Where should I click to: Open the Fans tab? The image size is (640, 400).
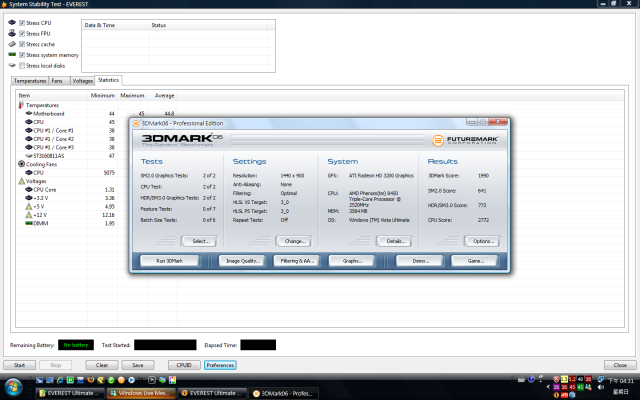(57, 81)
